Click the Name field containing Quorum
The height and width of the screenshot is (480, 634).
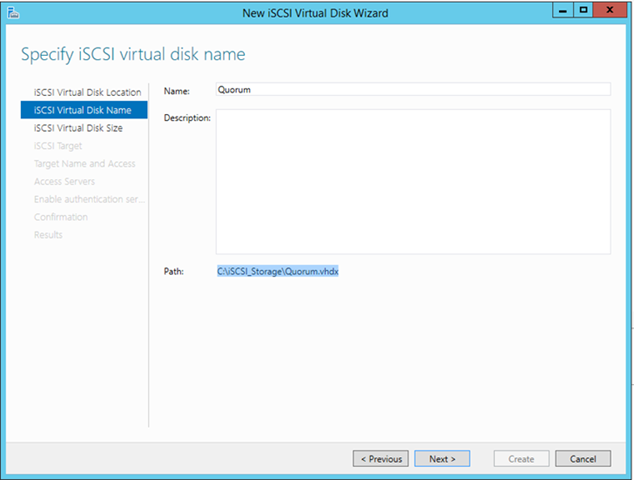click(412, 89)
